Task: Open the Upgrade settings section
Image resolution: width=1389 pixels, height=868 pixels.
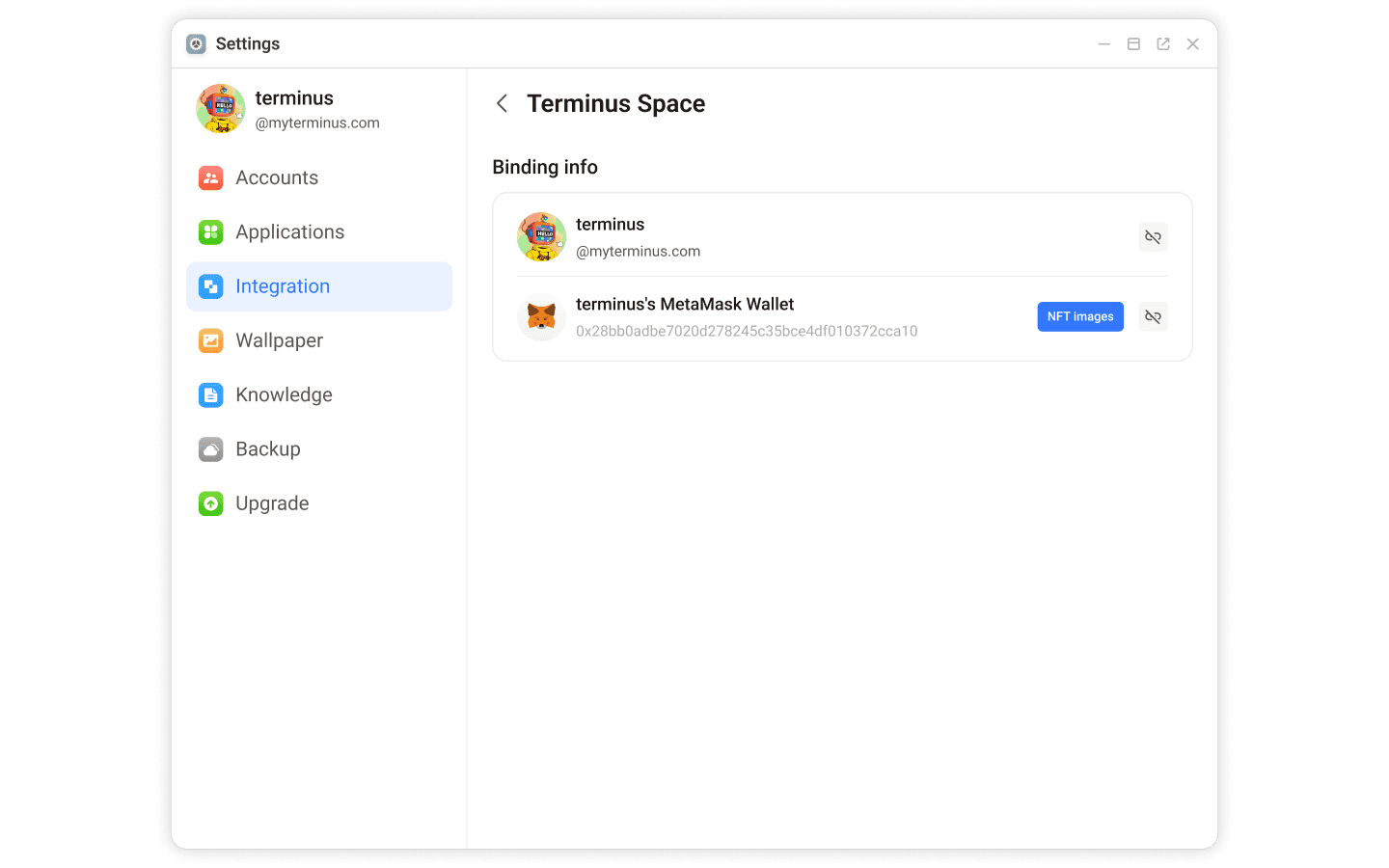Action: (319, 503)
